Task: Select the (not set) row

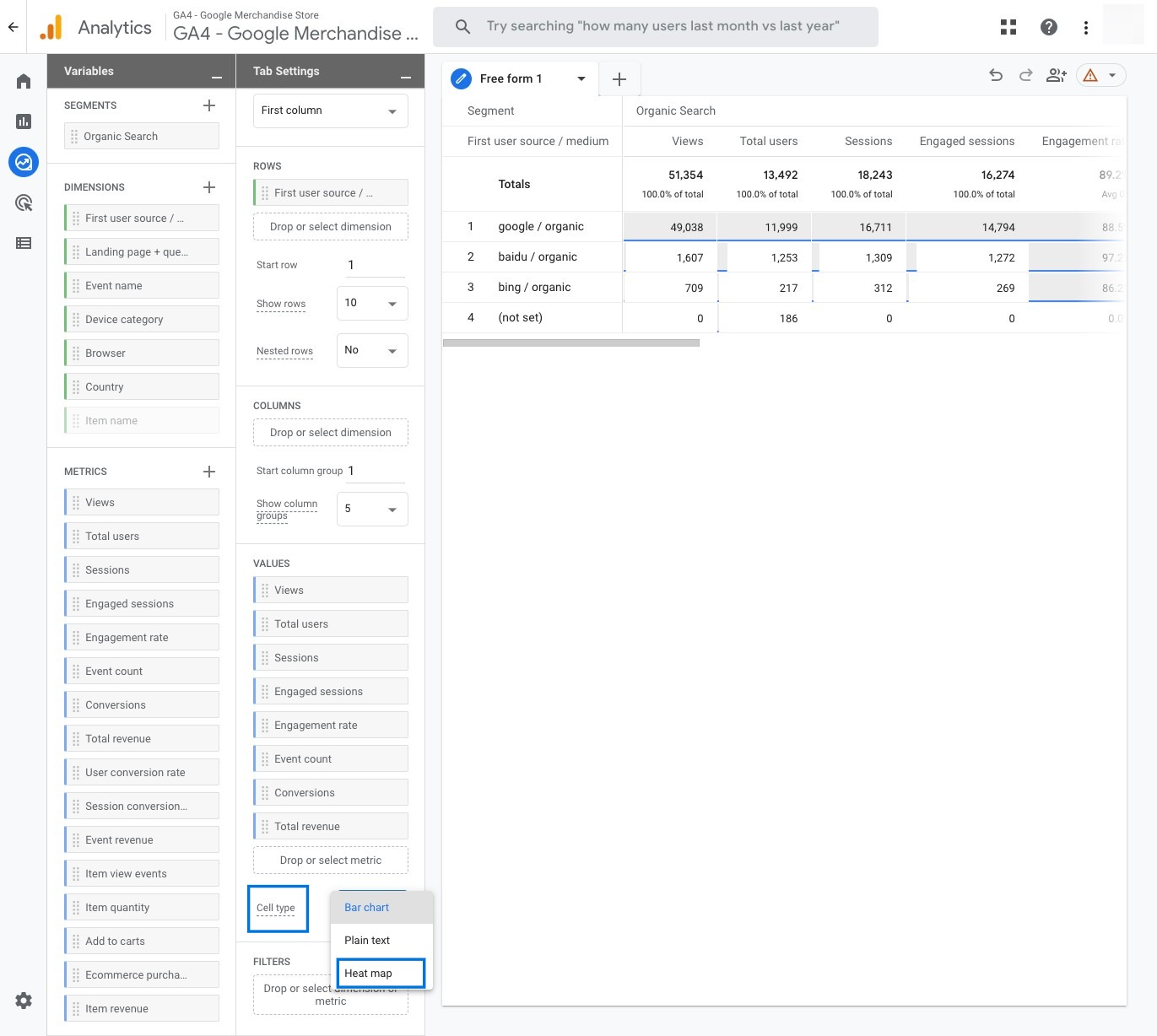Action: point(784,318)
